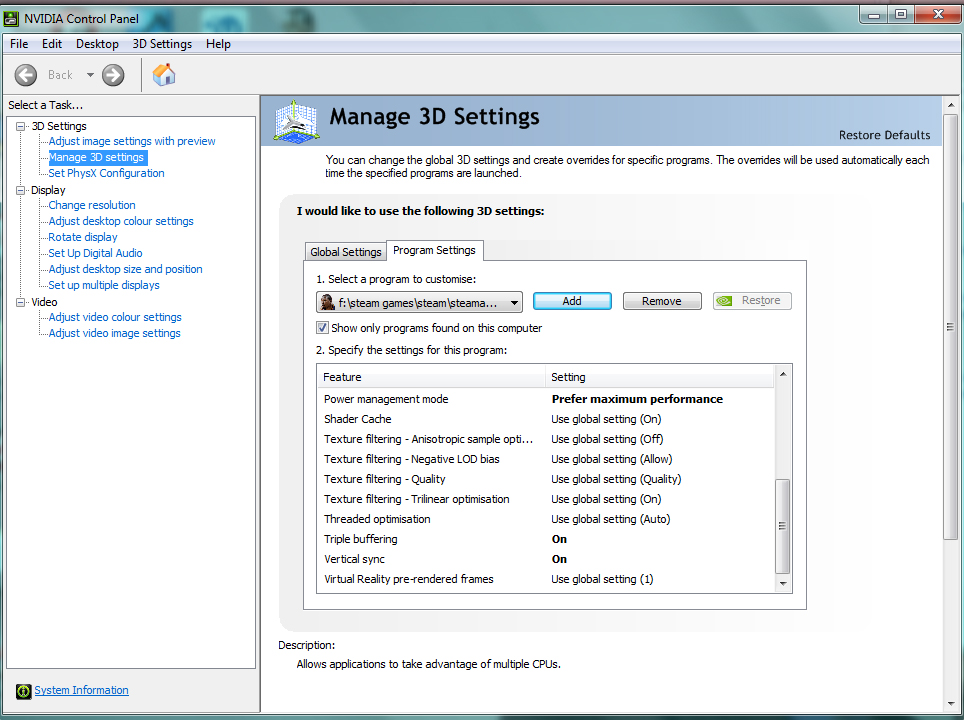The width and height of the screenshot is (964, 720).
Task: Open the program selection dropdown
Action: (419, 302)
